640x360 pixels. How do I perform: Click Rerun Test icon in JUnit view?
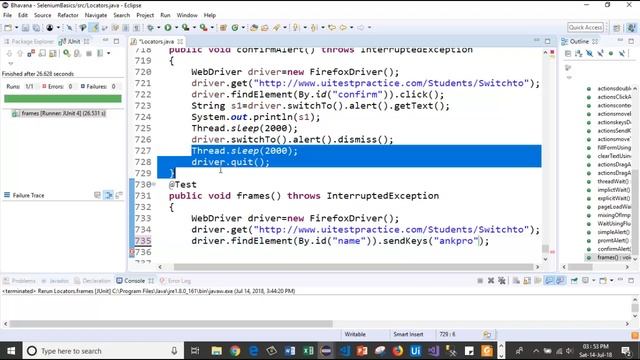pyautogui.click(x=67, y=53)
